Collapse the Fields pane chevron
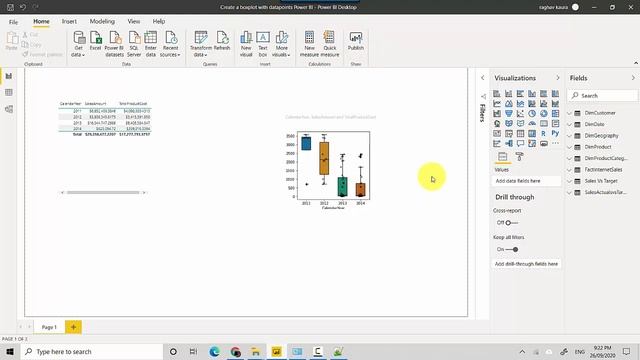 tap(633, 78)
